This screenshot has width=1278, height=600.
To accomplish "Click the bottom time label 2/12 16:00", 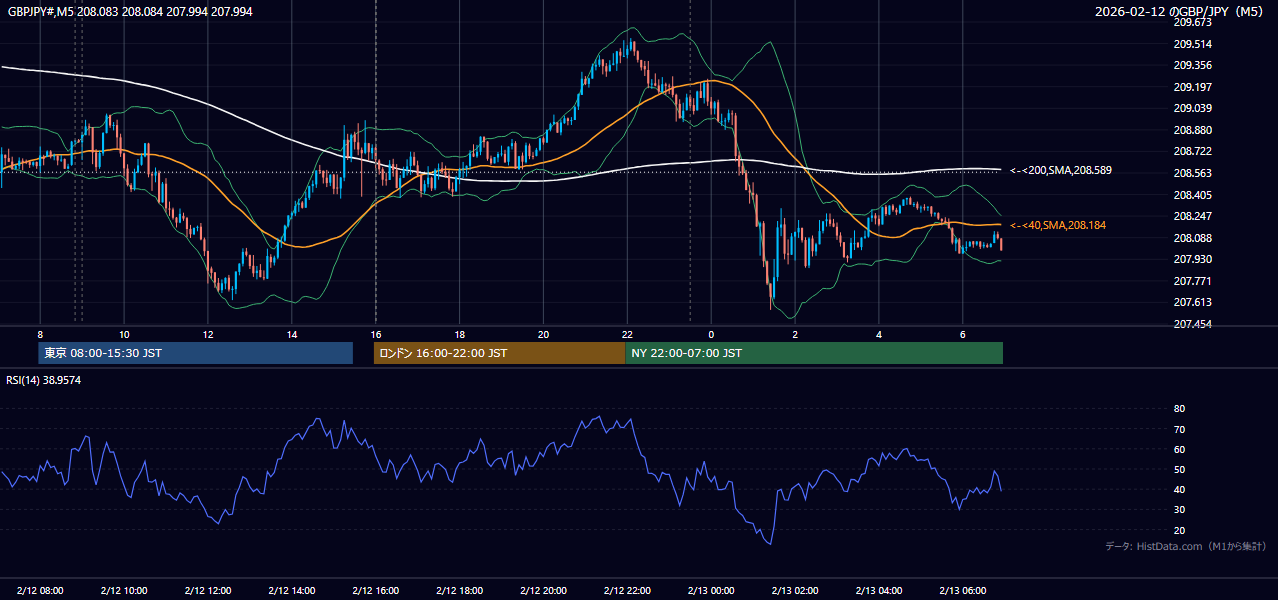I will click(375, 591).
